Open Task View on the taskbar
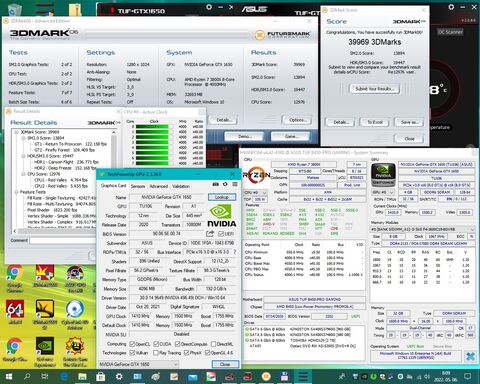Image resolution: width=480 pixels, height=384 pixels. [45, 377]
